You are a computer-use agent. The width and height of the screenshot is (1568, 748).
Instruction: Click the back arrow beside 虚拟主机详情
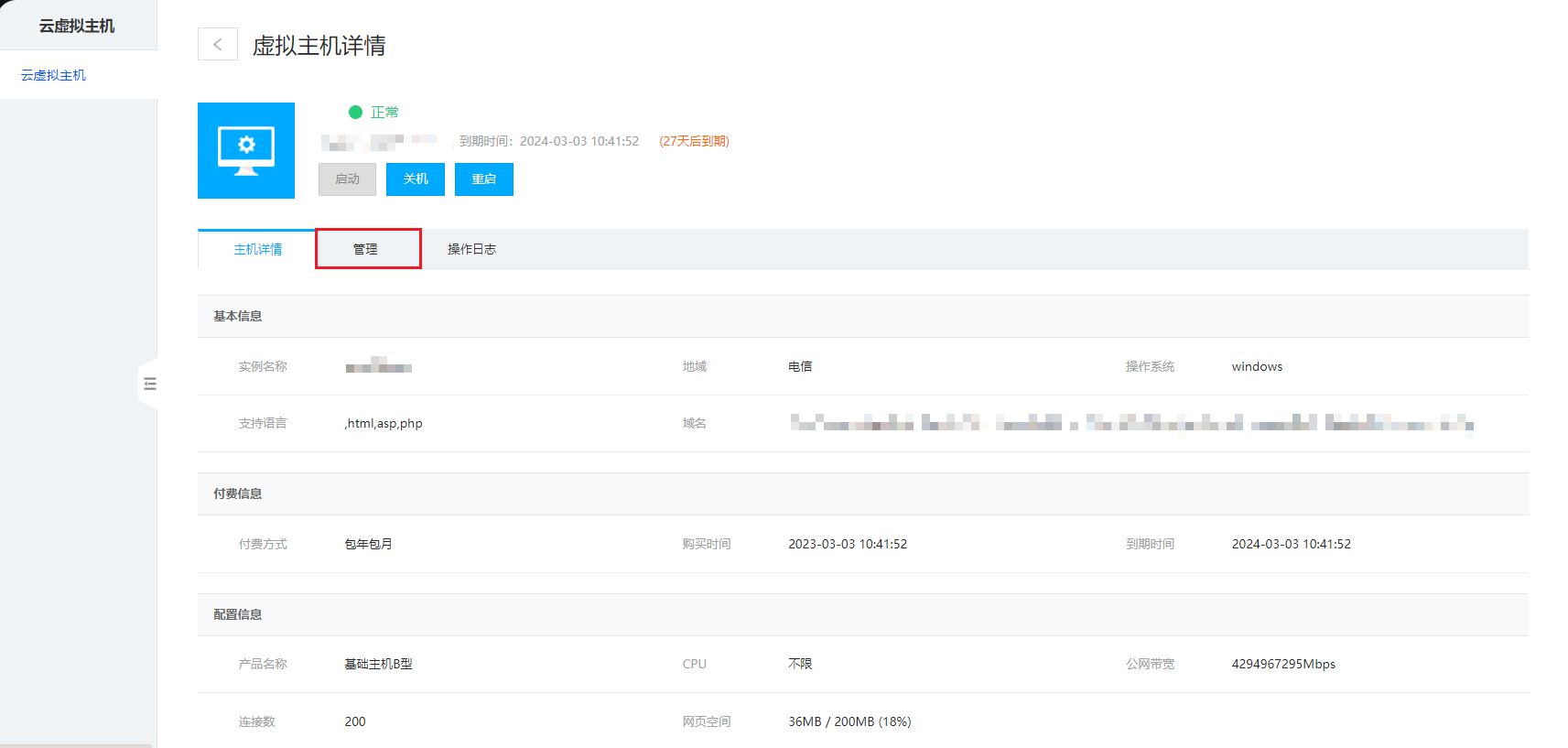click(x=218, y=44)
